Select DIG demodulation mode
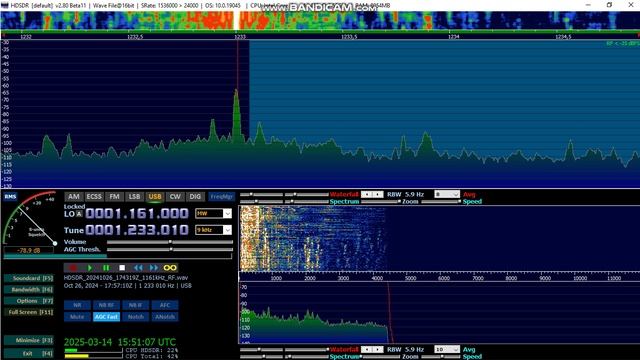The height and width of the screenshot is (360, 640). pyautogui.click(x=195, y=197)
